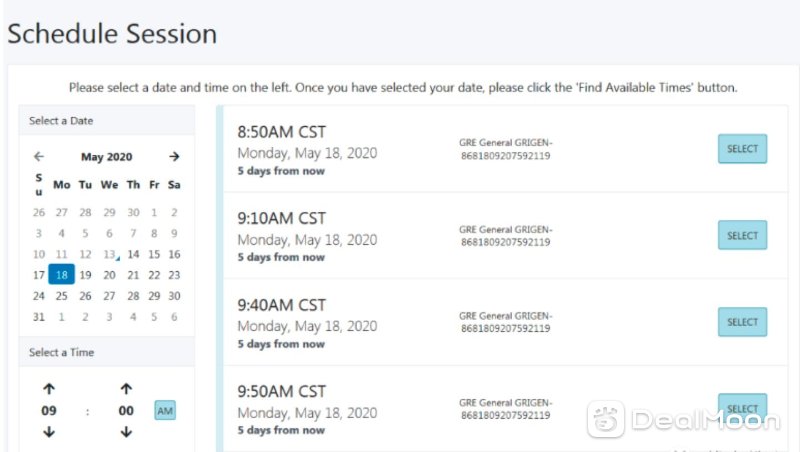The width and height of the screenshot is (800, 452).
Task: Pick Saturday May 23 date
Action: [174, 275]
